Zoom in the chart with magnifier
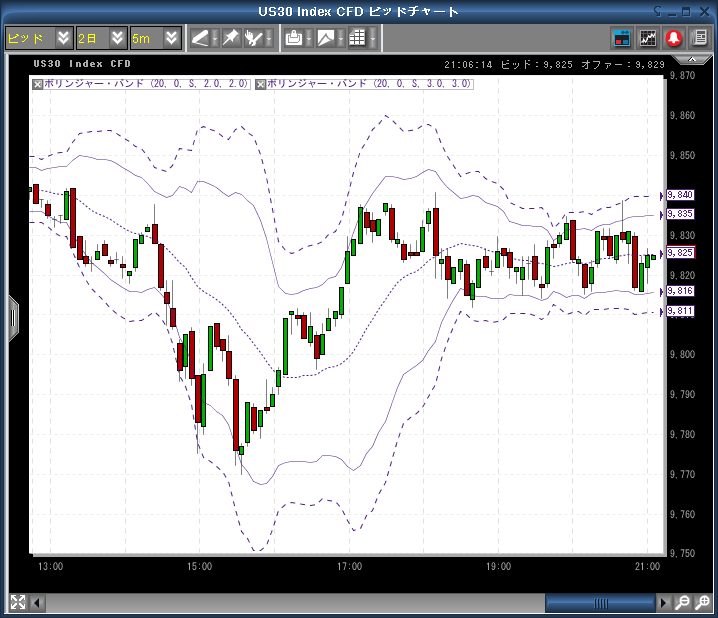Image resolution: width=718 pixels, height=618 pixels. (x=703, y=603)
